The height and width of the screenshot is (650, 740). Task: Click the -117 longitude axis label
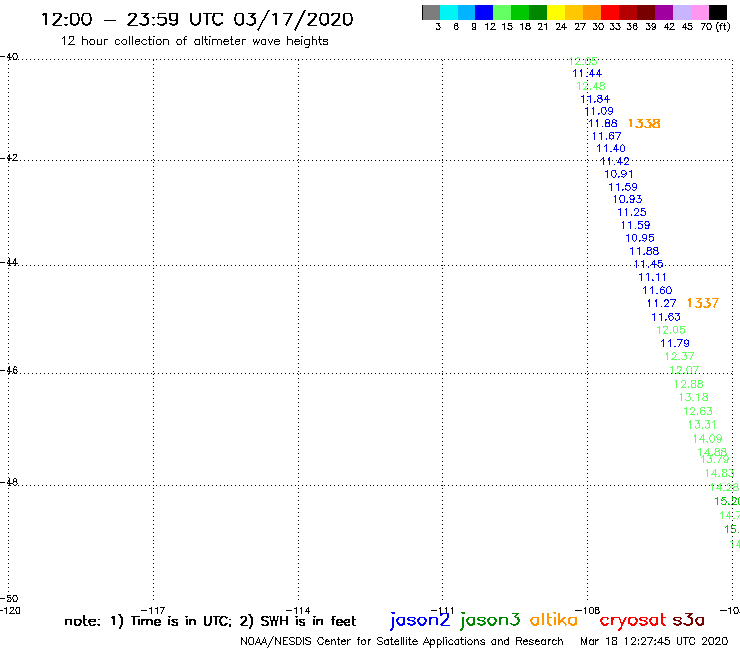point(153,611)
